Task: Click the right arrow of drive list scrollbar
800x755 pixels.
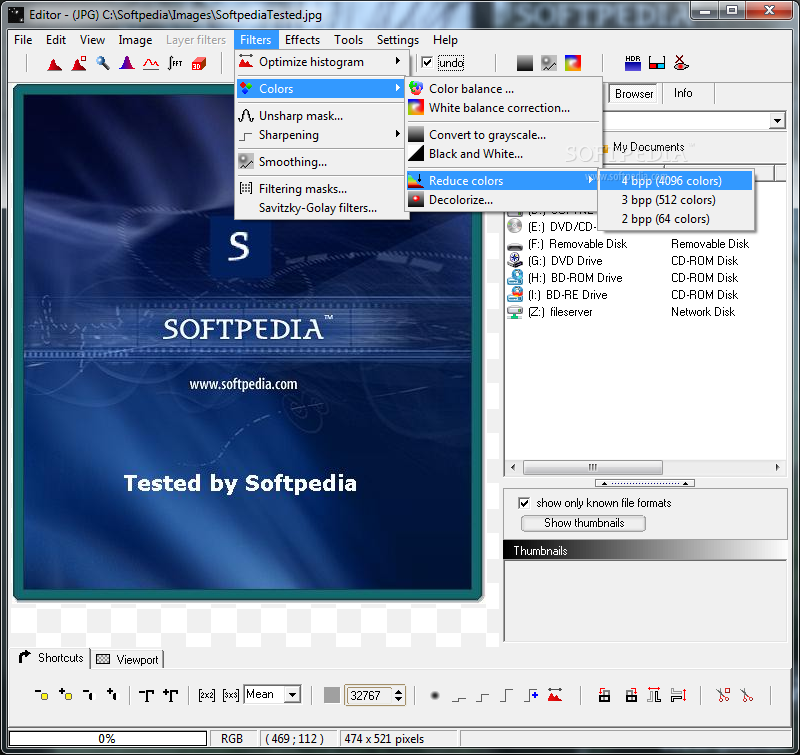Action: (778, 467)
